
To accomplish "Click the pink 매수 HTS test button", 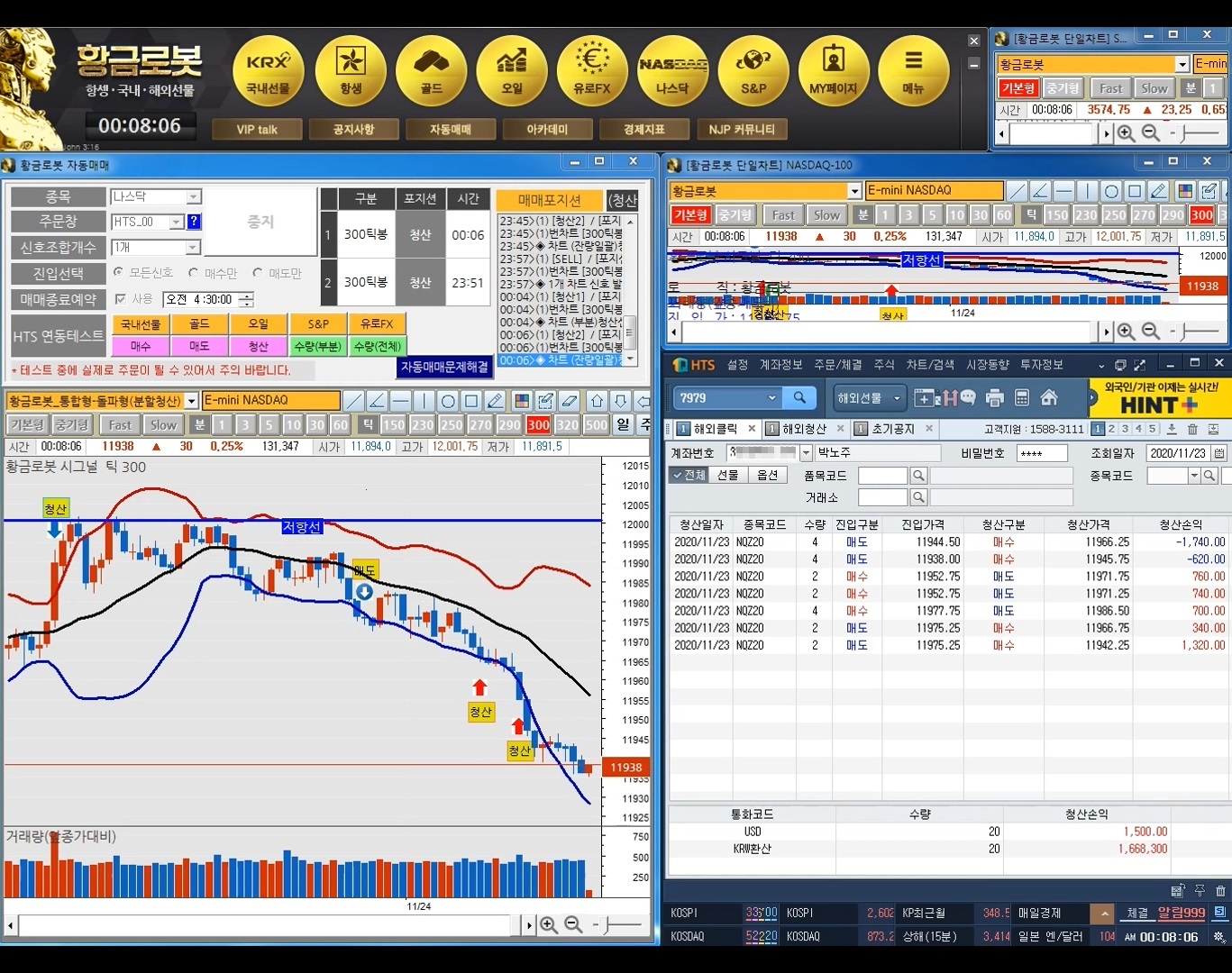I will (x=141, y=346).
